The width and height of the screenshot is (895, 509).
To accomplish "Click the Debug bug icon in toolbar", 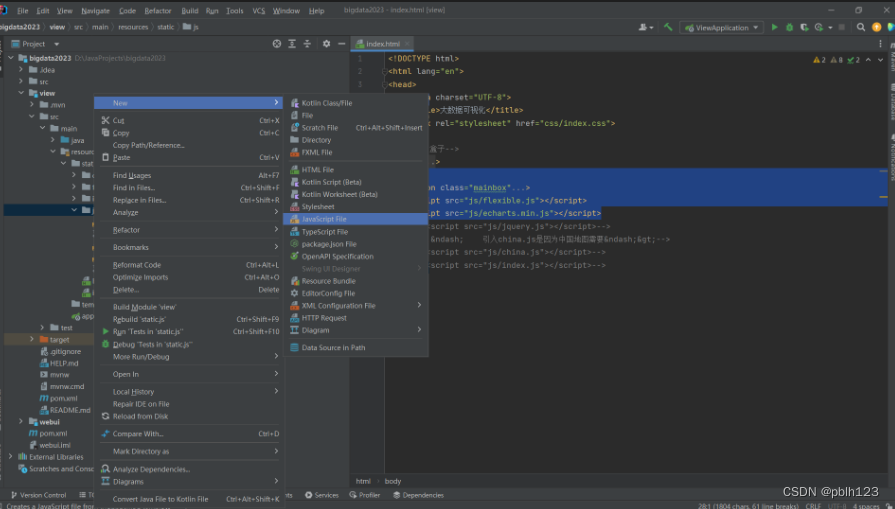I will point(789,27).
